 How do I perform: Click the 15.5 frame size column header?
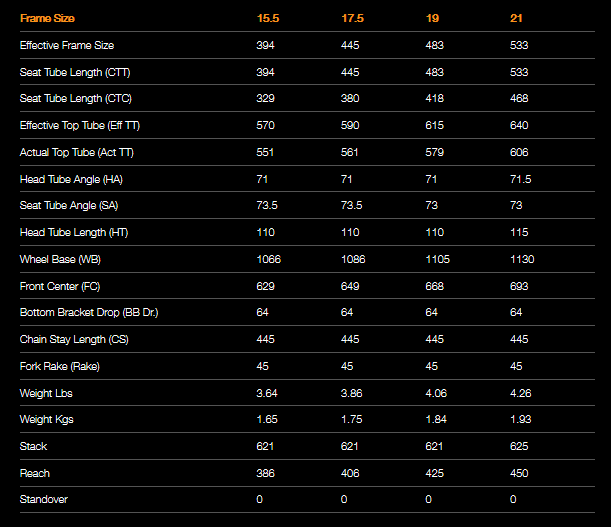click(267, 18)
